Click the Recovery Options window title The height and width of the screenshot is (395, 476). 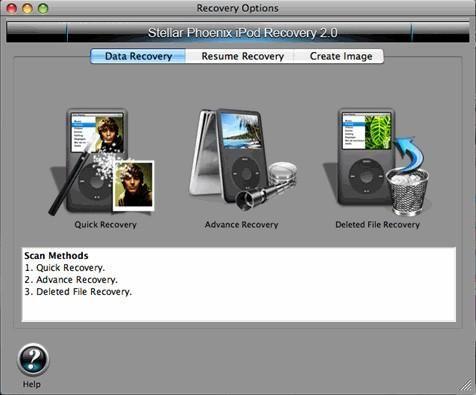click(x=237, y=8)
